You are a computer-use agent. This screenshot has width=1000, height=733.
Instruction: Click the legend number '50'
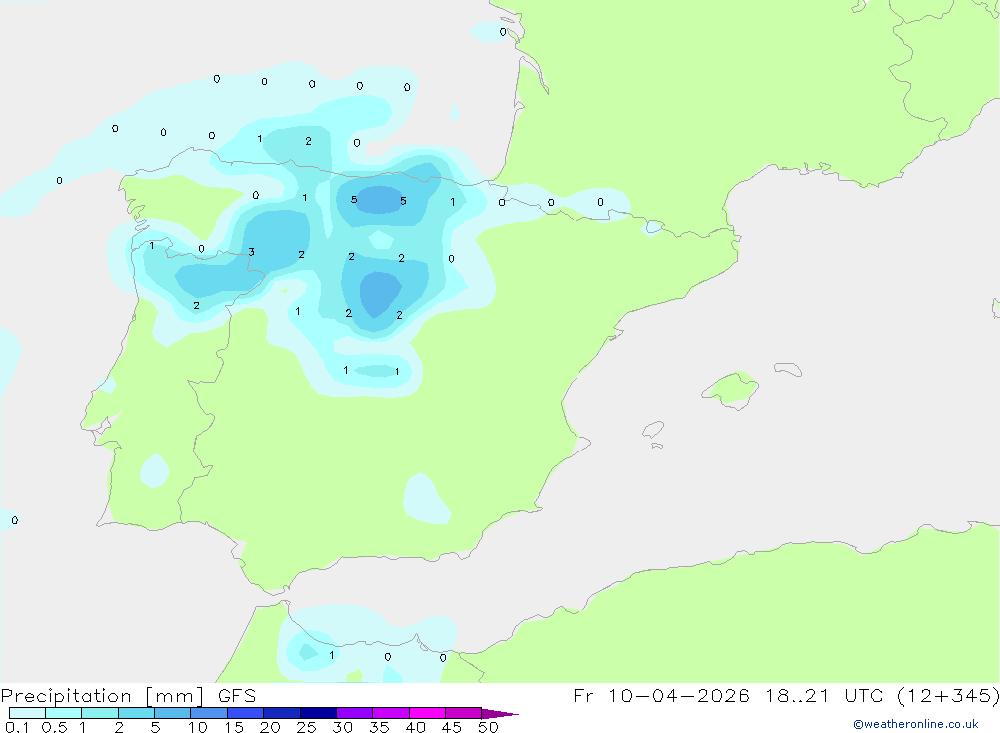(489, 727)
